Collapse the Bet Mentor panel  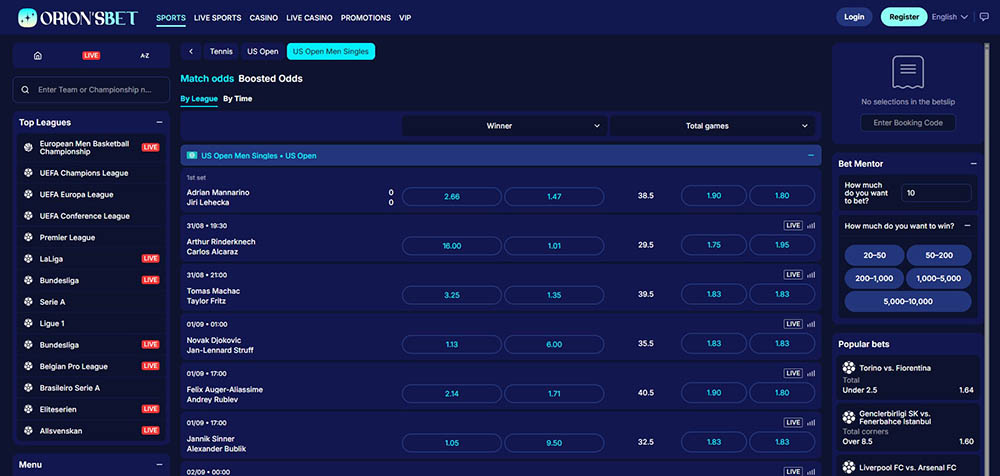pos(973,164)
